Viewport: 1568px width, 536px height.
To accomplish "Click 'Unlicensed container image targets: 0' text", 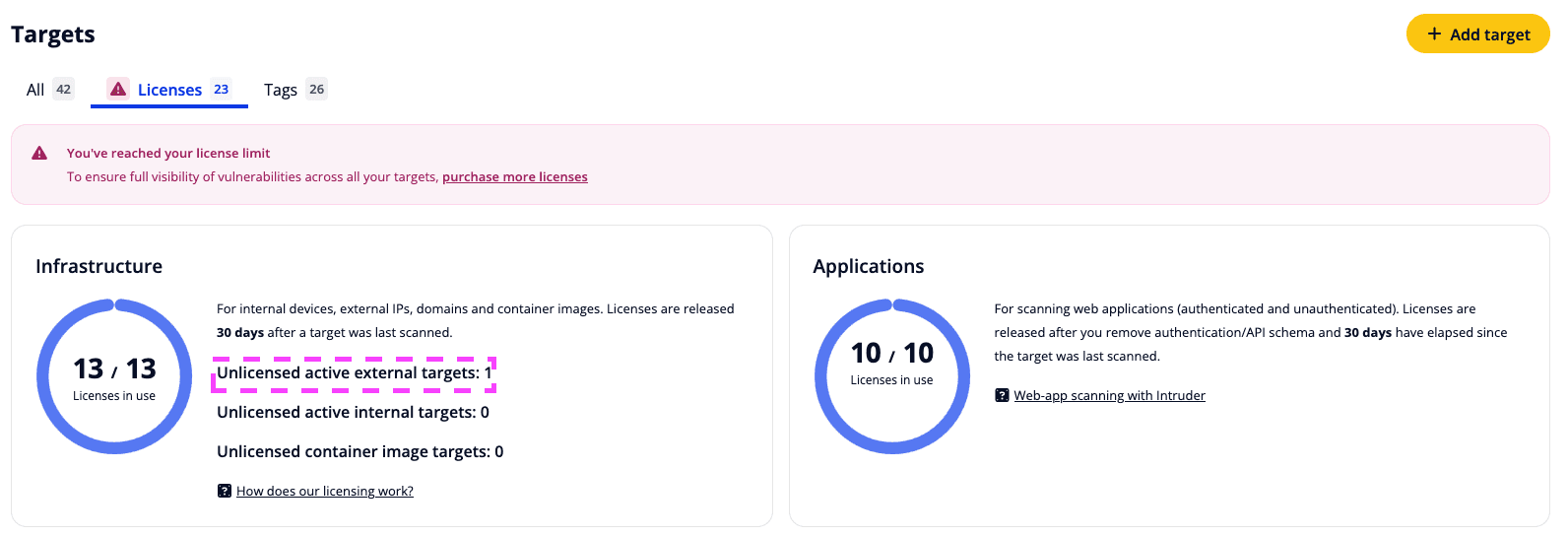I will [x=359, y=452].
